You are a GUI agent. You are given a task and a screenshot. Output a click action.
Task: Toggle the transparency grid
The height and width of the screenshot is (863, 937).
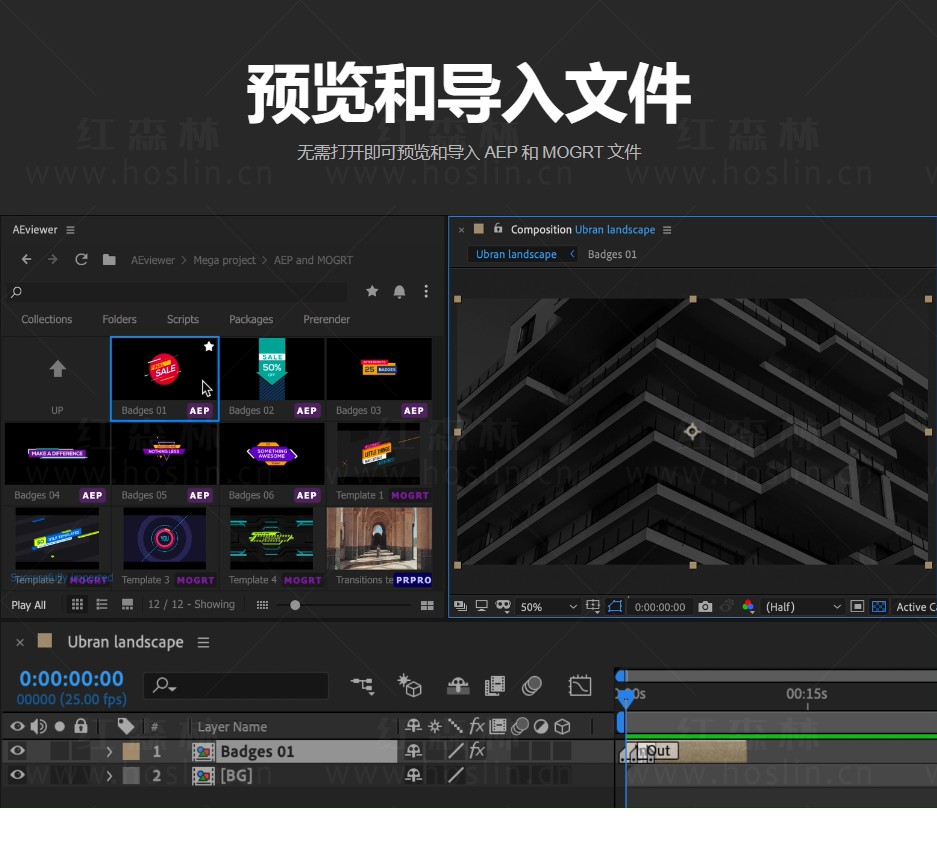[x=879, y=607]
